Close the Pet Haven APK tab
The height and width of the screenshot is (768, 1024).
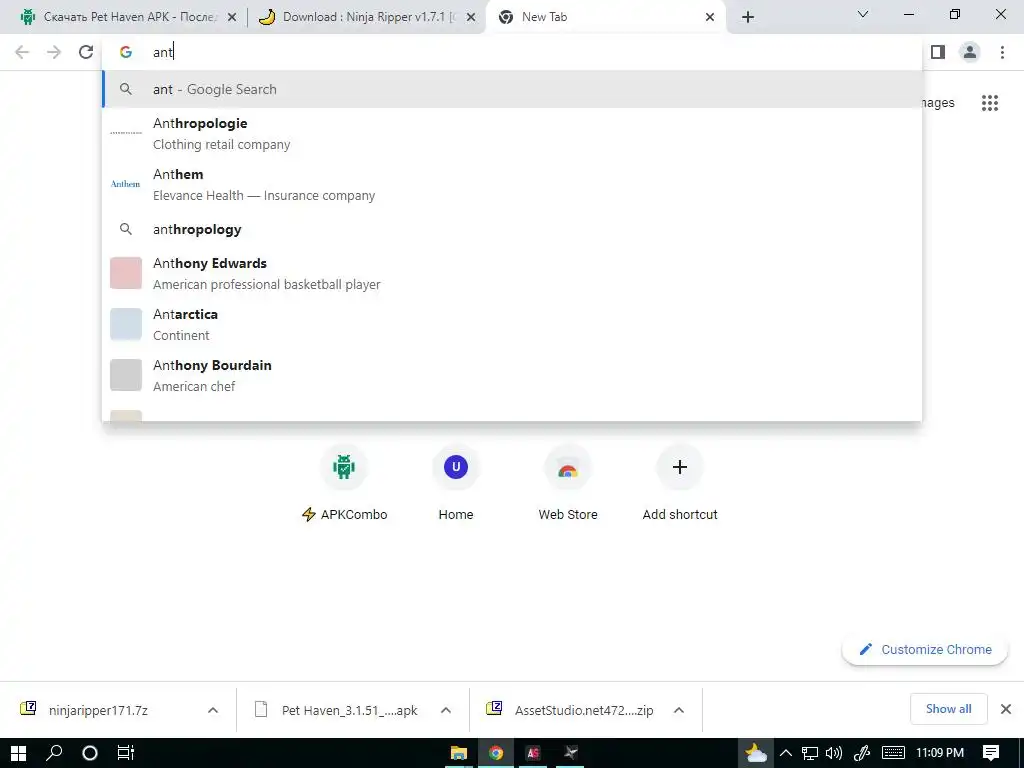[x=231, y=17]
